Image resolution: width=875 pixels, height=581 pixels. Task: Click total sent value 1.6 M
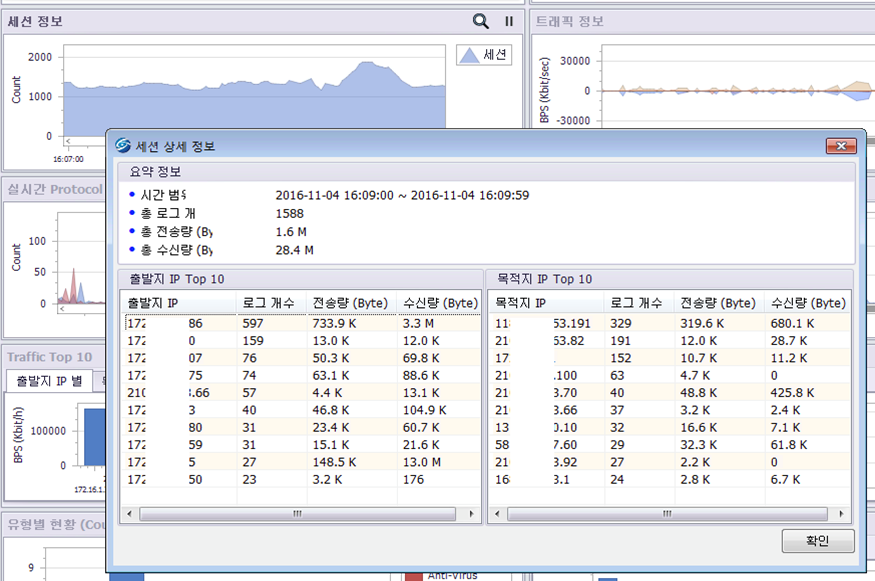click(x=291, y=232)
